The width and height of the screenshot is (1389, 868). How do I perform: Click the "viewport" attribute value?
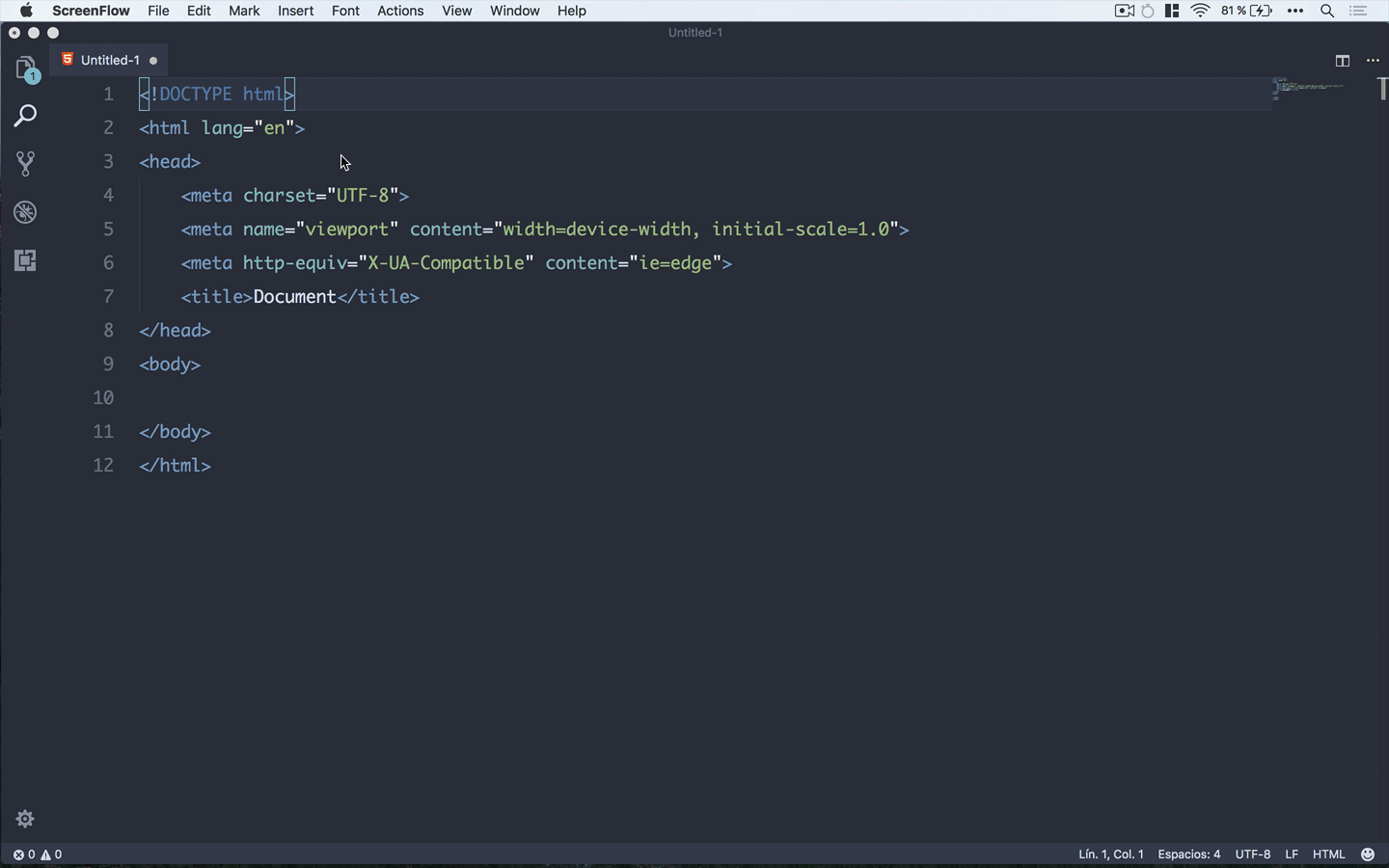(347, 230)
